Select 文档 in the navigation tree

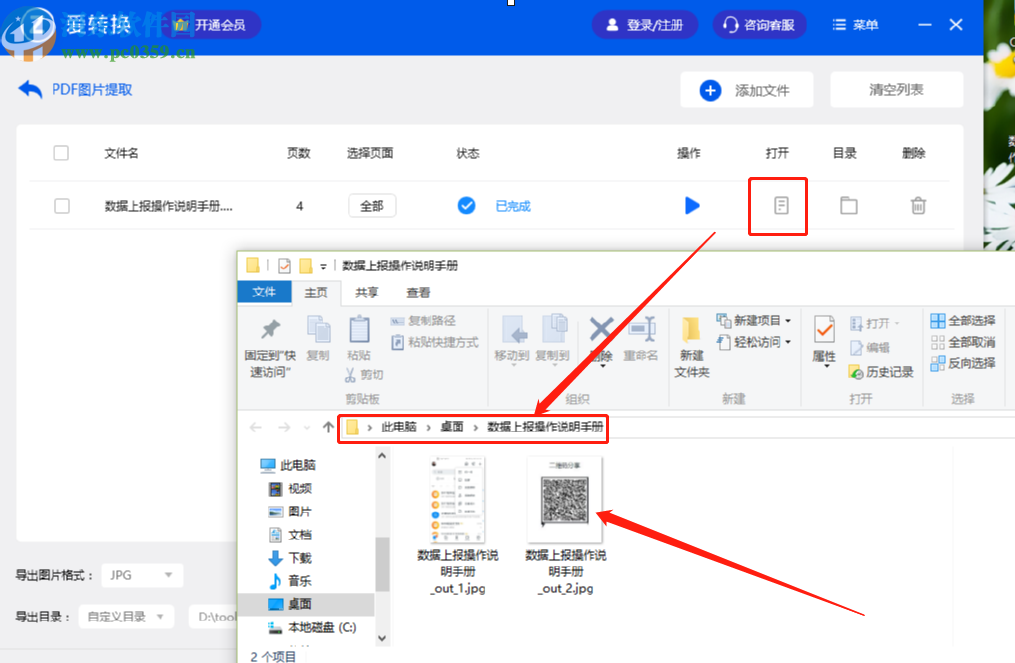coord(291,535)
